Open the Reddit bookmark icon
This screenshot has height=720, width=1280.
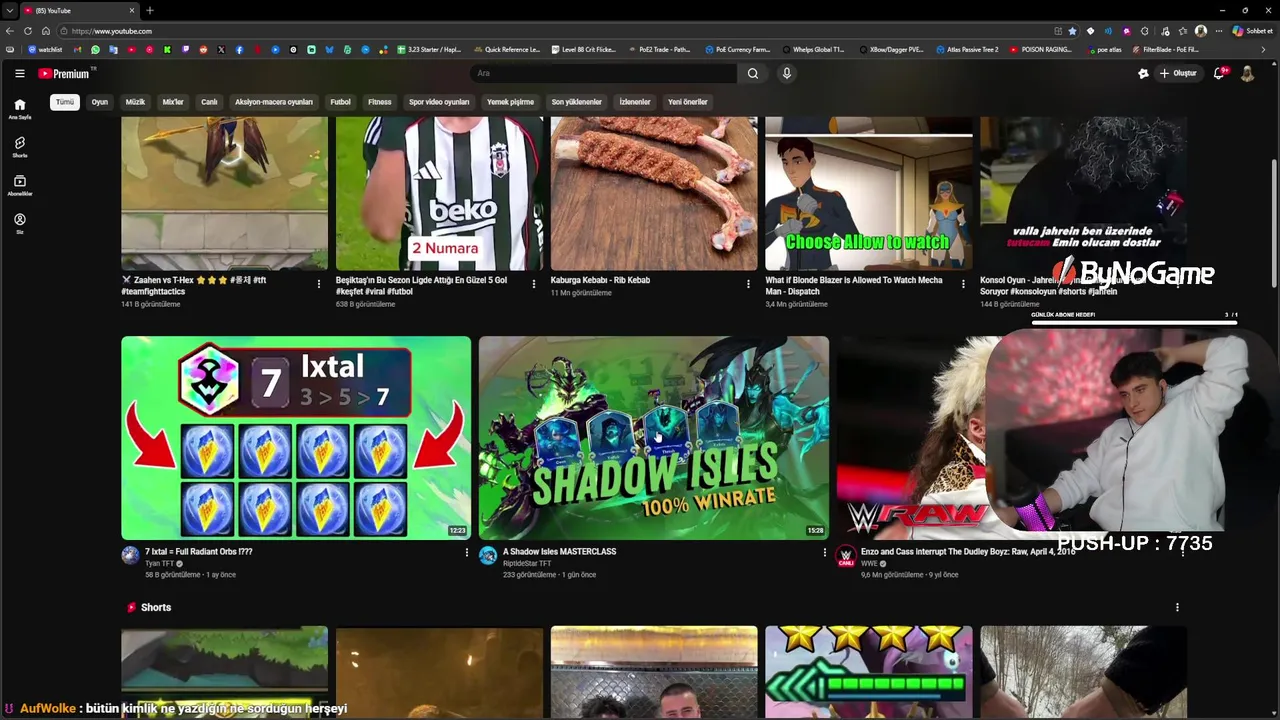click(203, 49)
